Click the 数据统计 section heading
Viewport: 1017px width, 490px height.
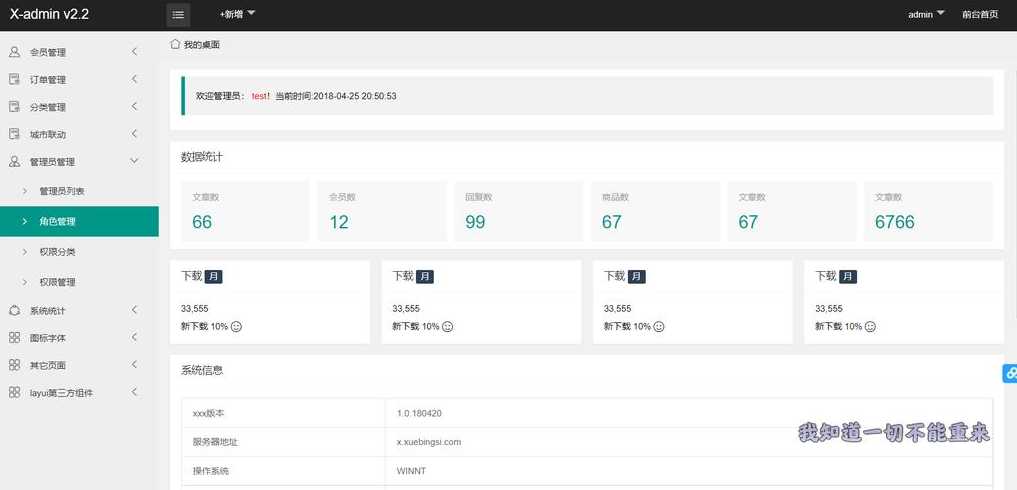pyautogui.click(x=202, y=156)
